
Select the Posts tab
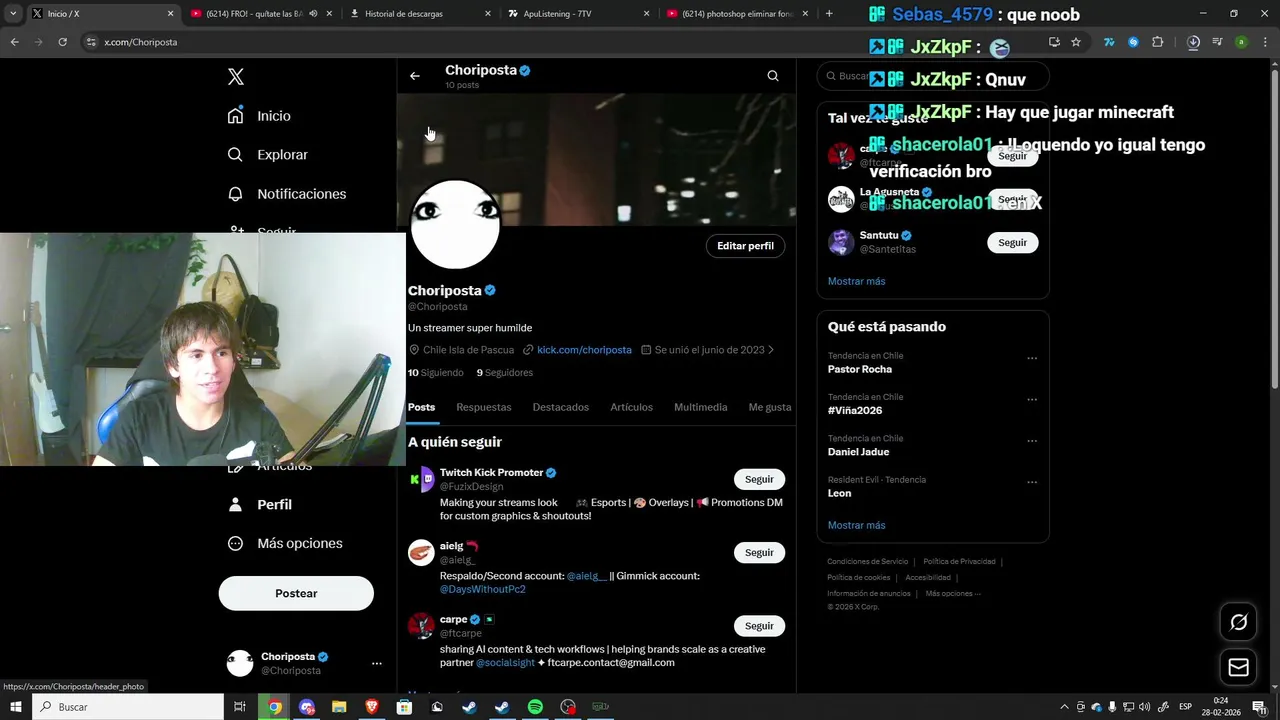click(x=421, y=407)
